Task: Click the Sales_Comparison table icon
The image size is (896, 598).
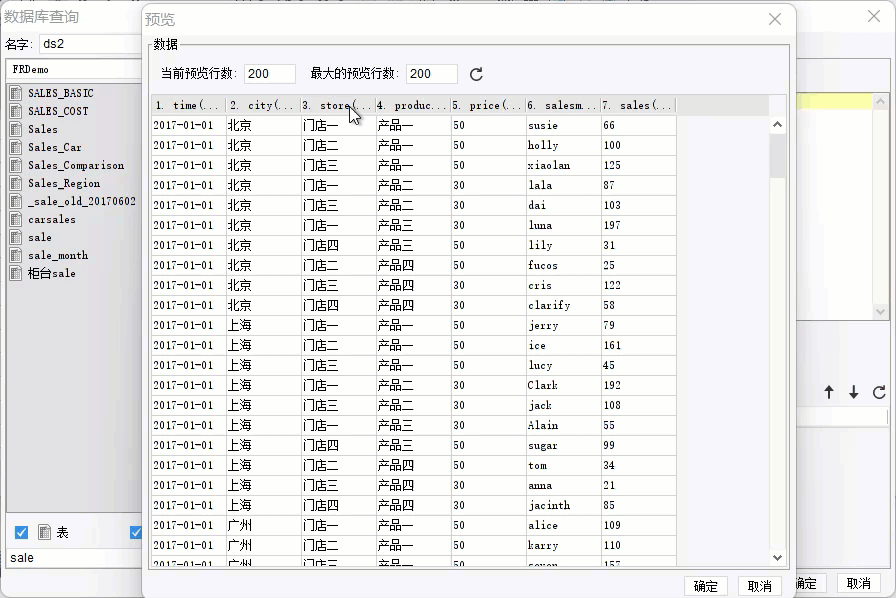Action: click(16, 165)
